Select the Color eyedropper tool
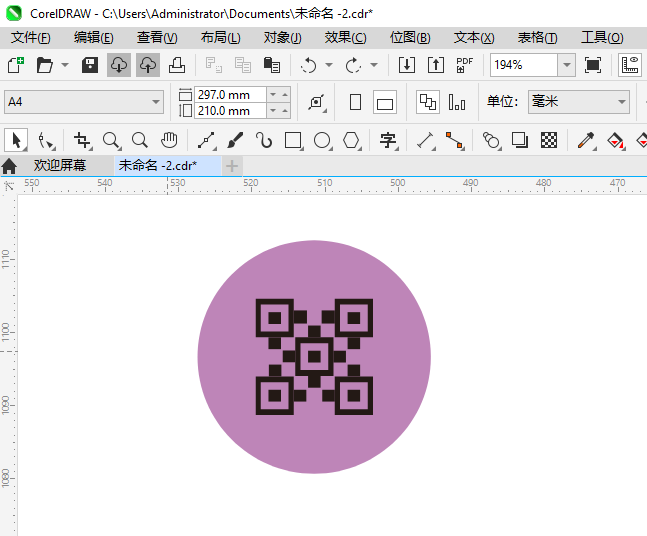This screenshot has height=536, width=647. pyautogui.click(x=586, y=141)
